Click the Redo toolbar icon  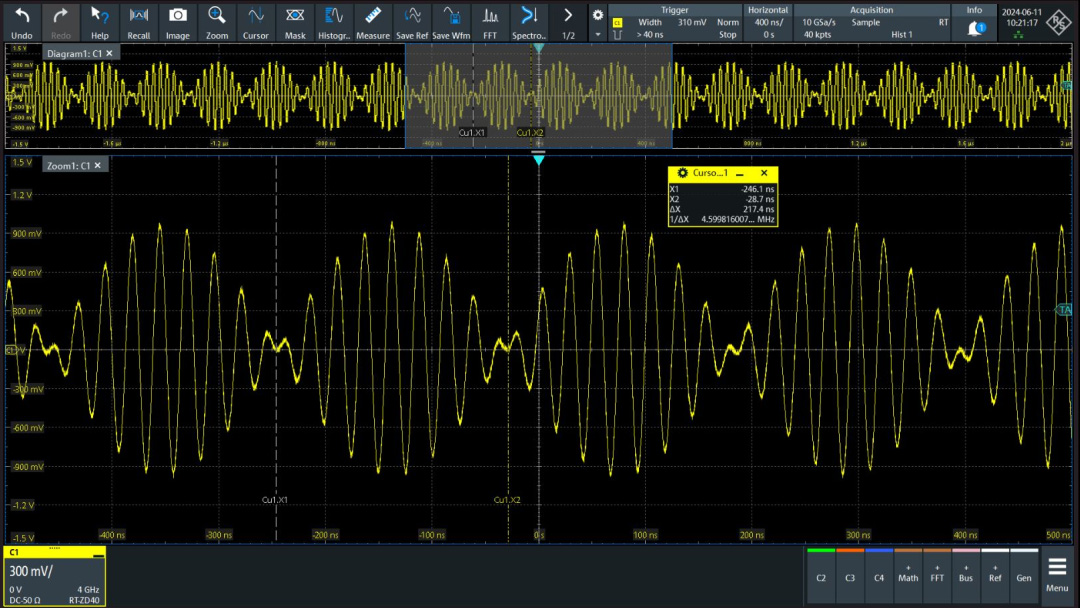tap(61, 22)
